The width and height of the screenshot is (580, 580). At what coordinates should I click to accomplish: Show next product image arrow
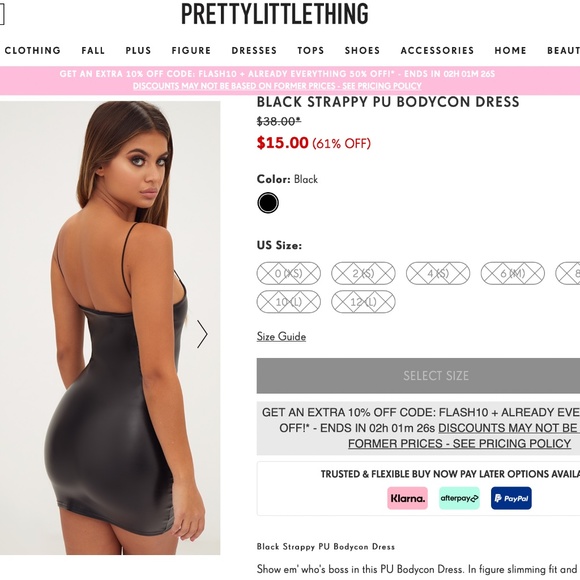[x=202, y=334]
